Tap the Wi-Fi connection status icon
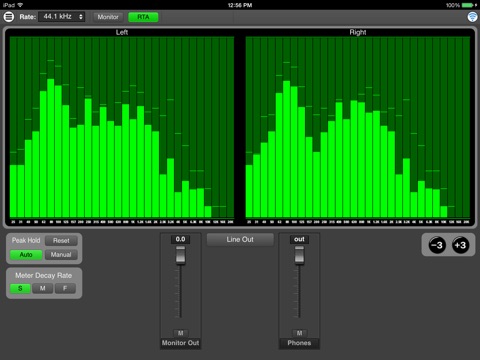This screenshot has width=480, height=360. click(472, 17)
